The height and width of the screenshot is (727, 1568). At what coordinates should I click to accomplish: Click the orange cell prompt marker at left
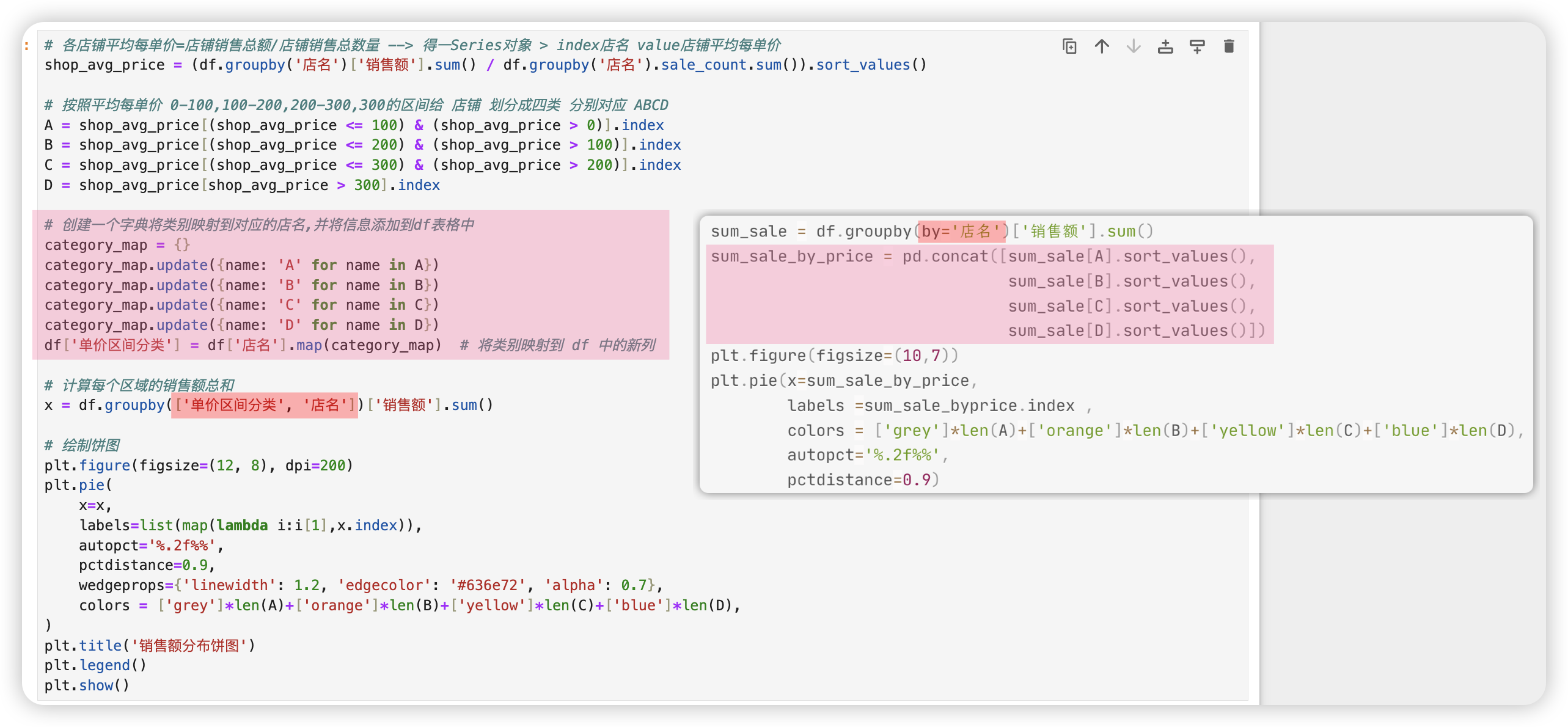(x=27, y=46)
